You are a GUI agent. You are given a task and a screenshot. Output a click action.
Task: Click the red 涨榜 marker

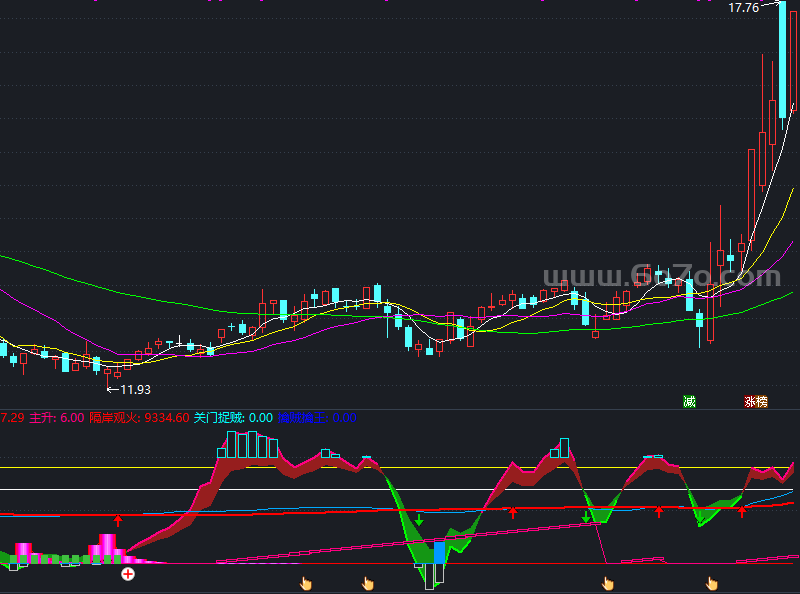(755, 402)
